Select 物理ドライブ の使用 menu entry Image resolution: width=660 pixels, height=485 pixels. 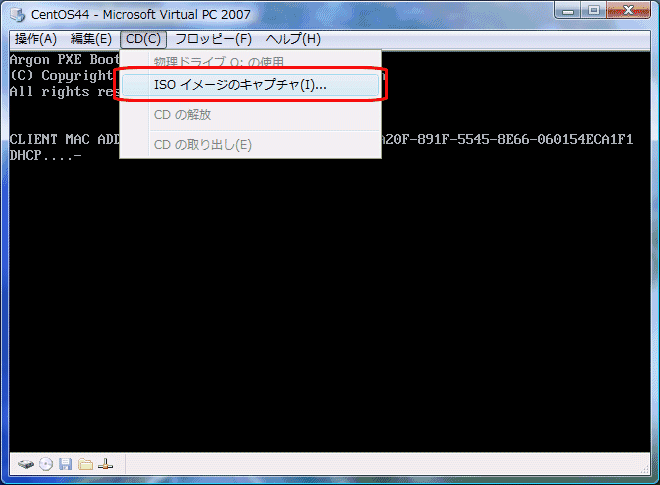pos(251,60)
